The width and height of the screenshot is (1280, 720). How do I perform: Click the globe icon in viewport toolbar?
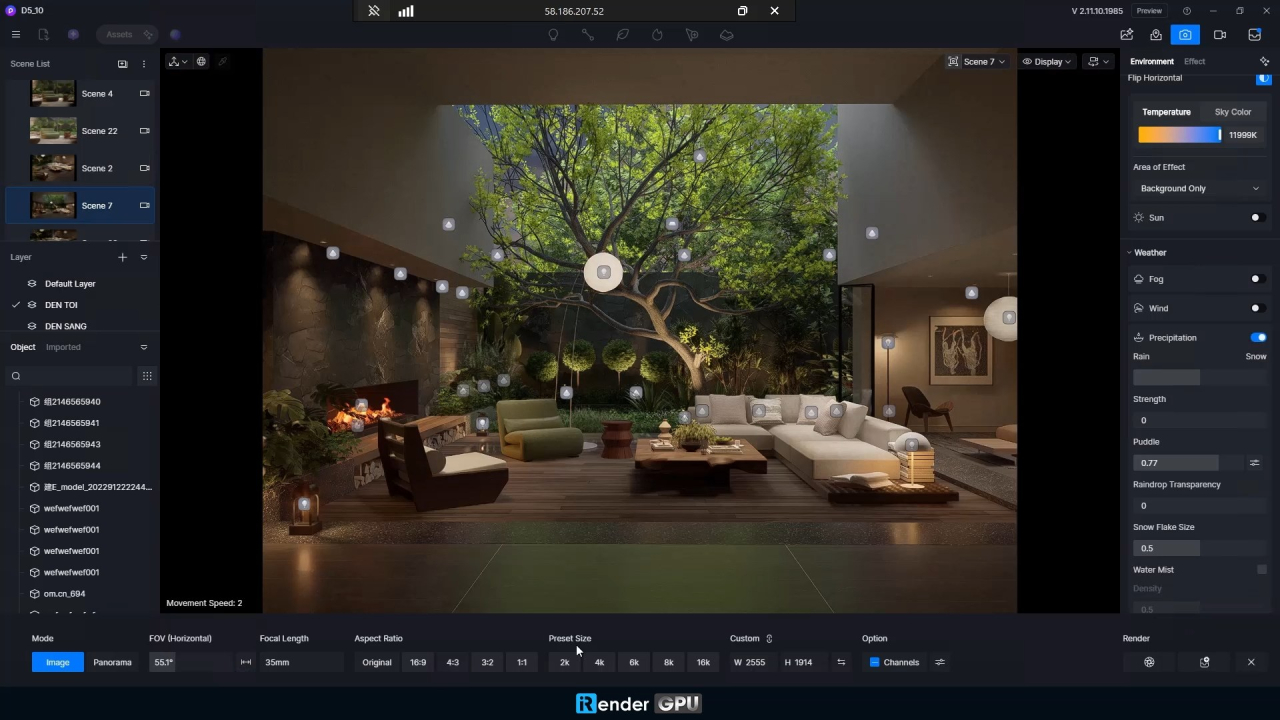(x=201, y=62)
